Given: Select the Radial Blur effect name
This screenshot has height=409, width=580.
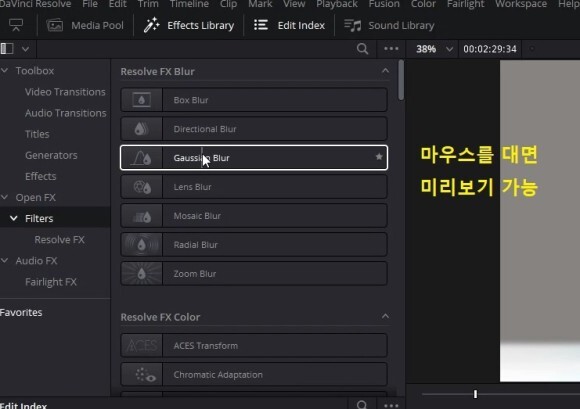Looking at the screenshot, I should click(x=196, y=244).
